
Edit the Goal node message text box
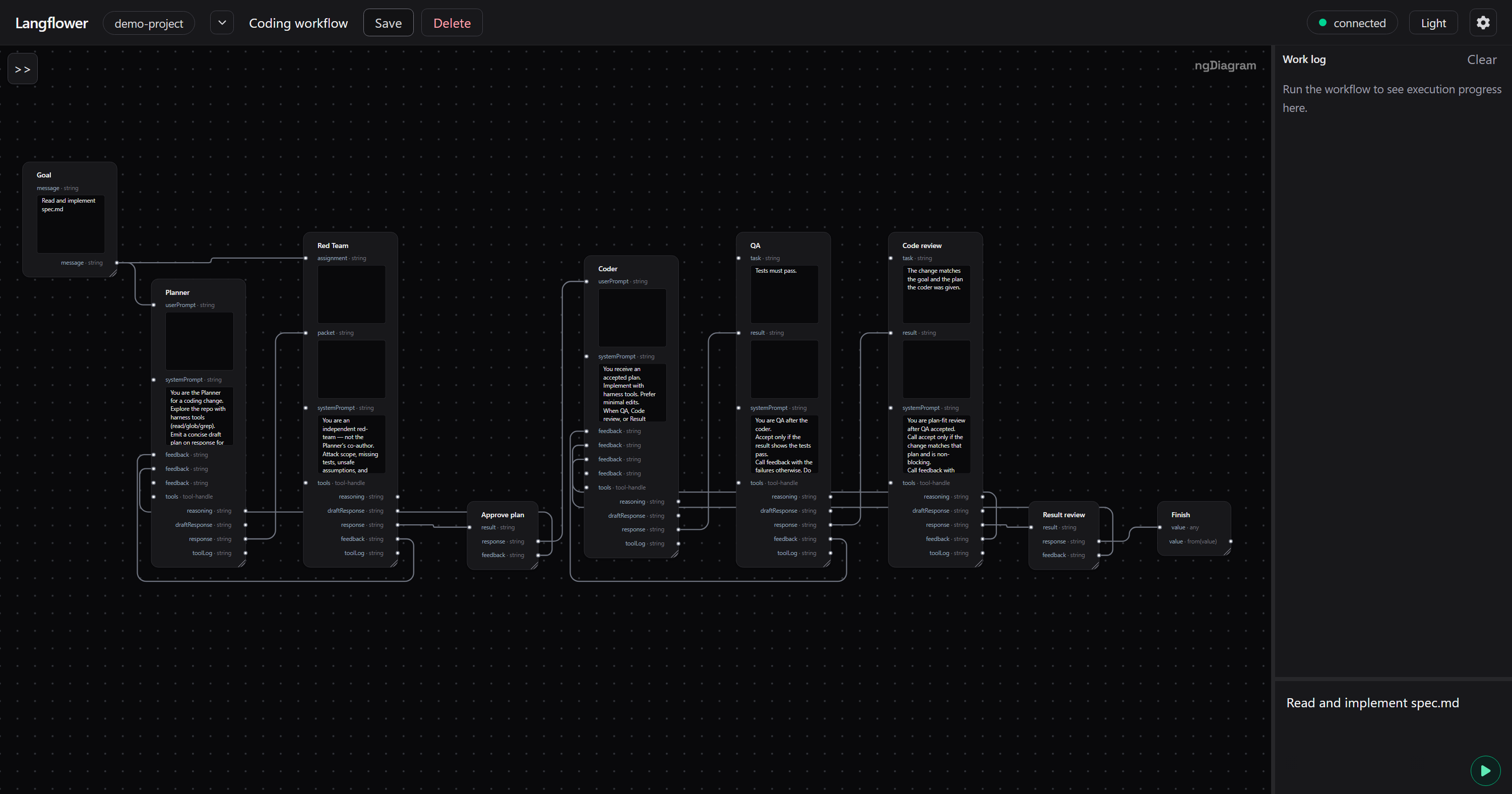(71, 224)
